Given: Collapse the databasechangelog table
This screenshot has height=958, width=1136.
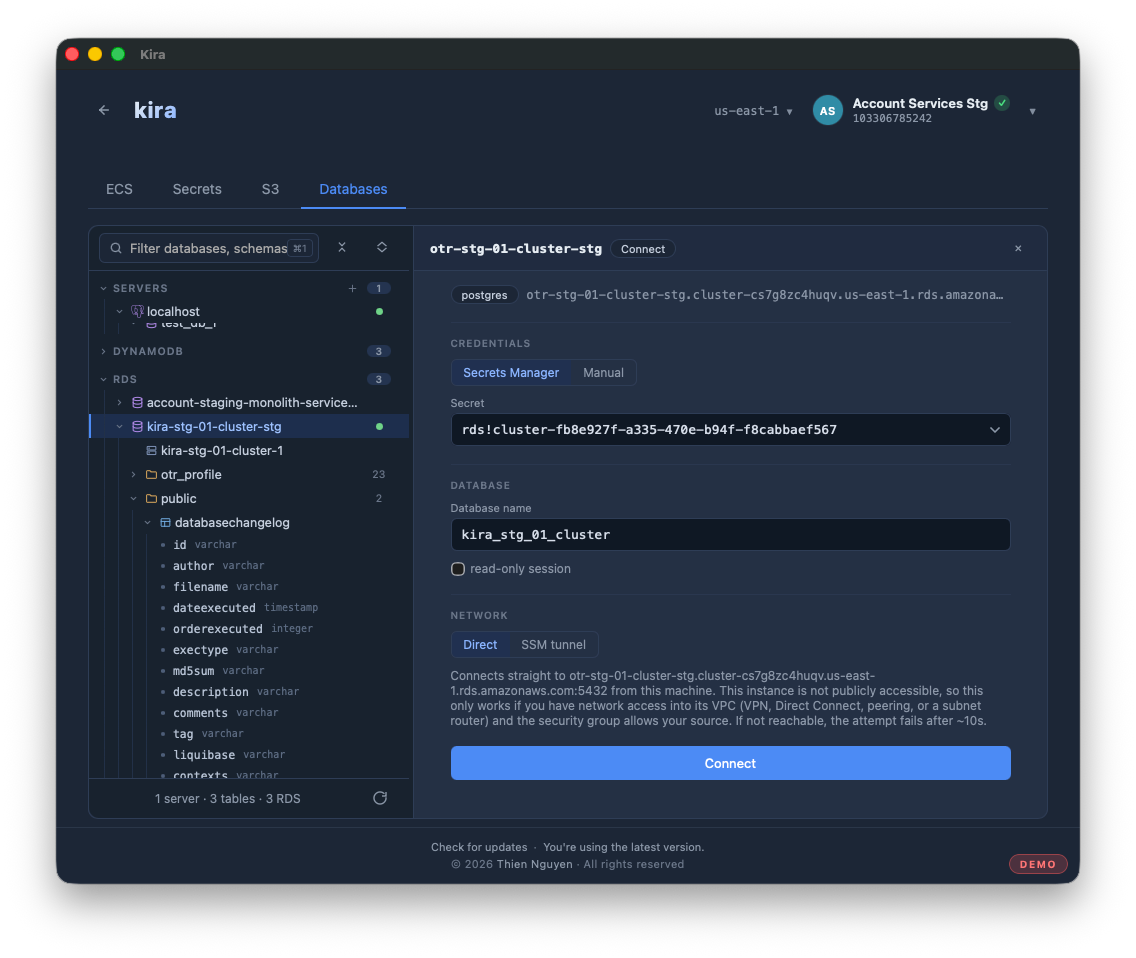Looking at the screenshot, I should pos(148,522).
